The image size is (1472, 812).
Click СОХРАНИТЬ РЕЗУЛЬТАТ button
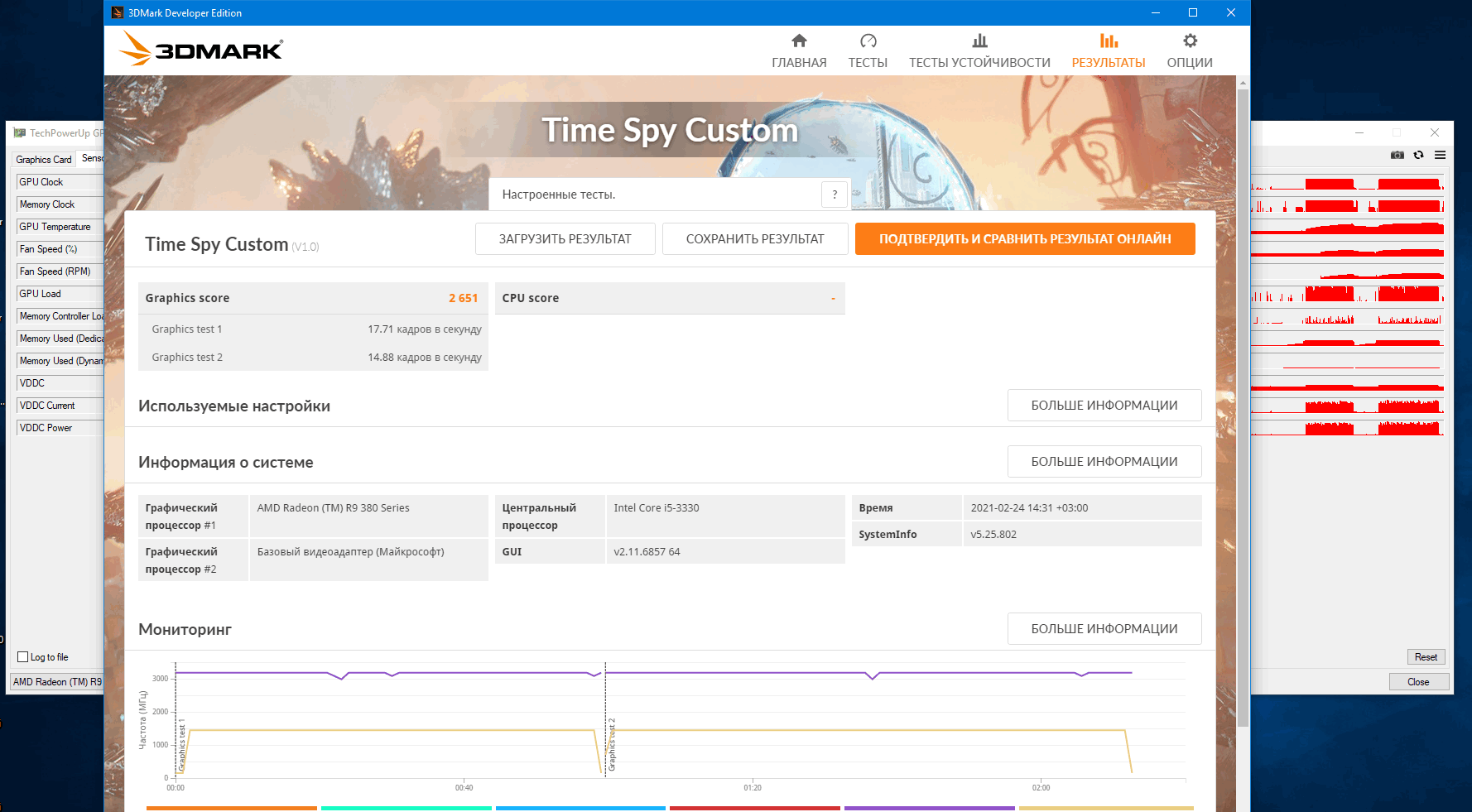[x=755, y=239]
